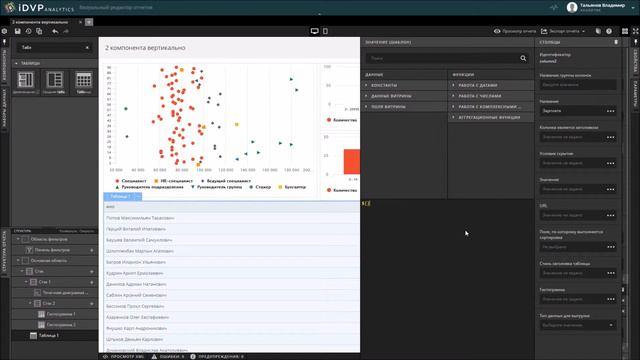Screen dimensions: 640x360
Task: Click the column group name input
Action: [x=578, y=84]
